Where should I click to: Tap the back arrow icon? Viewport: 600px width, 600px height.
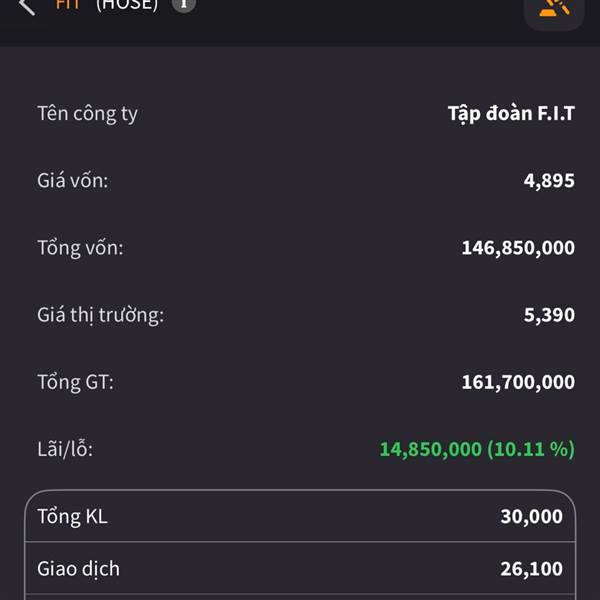27,6
